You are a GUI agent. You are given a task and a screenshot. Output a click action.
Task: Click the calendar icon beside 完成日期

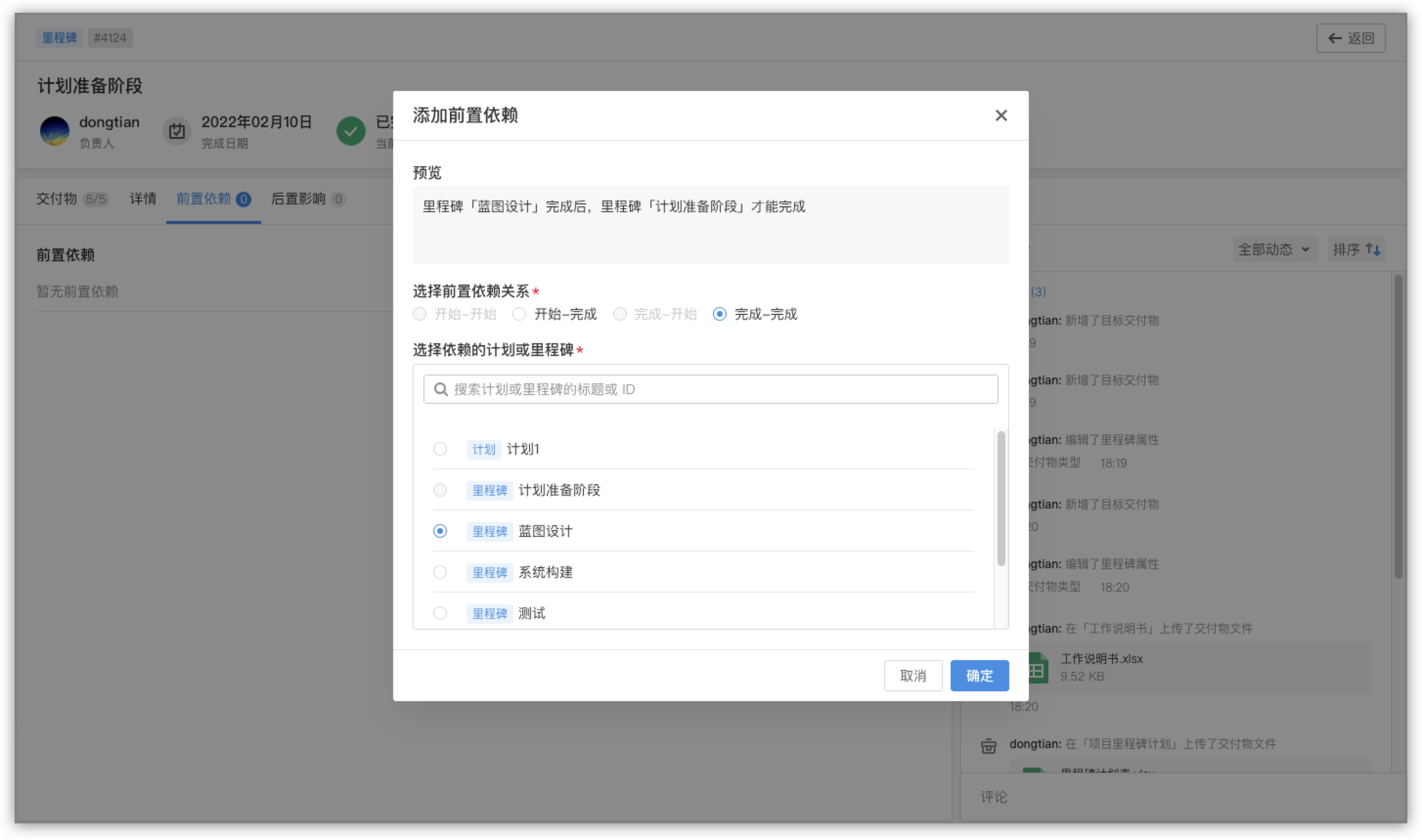[177, 131]
